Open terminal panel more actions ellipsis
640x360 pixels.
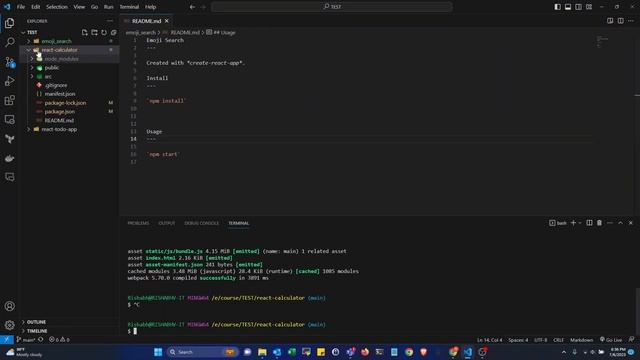pos(610,223)
